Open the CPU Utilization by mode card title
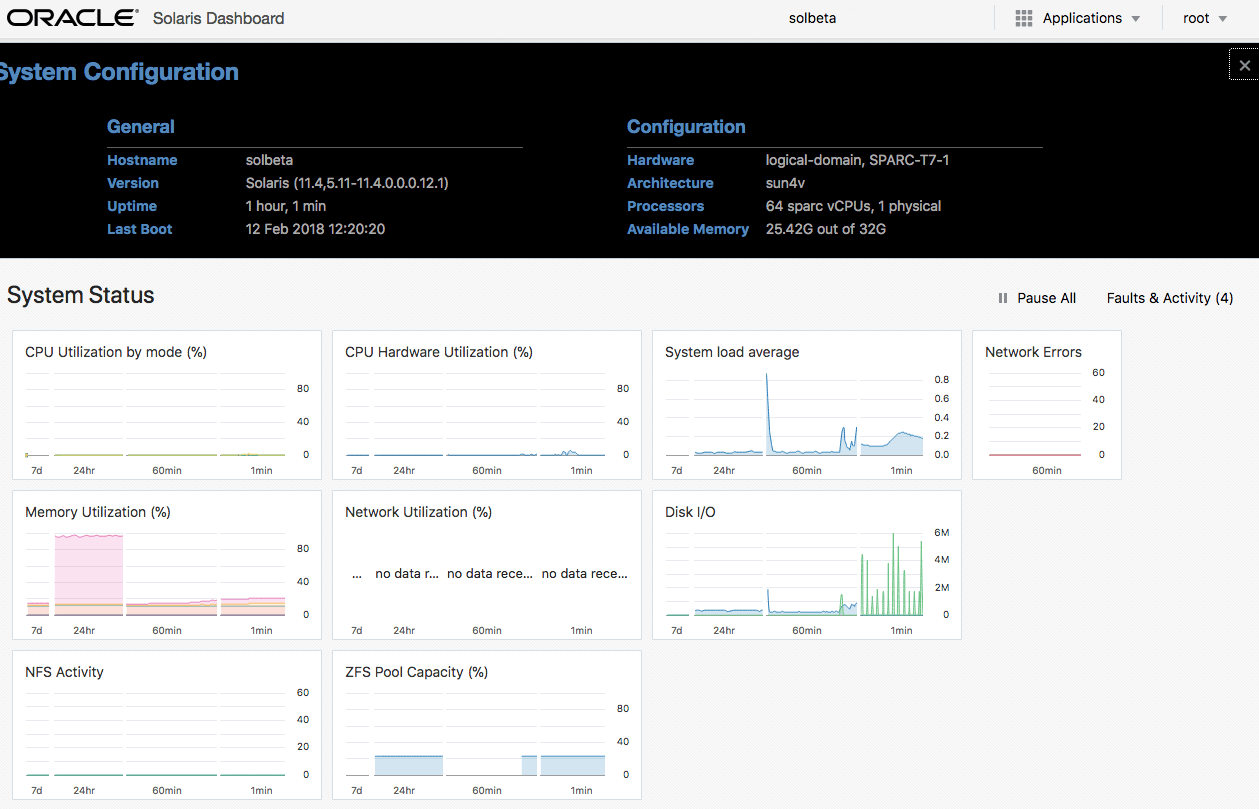Viewport: 1259px width, 809px height. [116, 352]
